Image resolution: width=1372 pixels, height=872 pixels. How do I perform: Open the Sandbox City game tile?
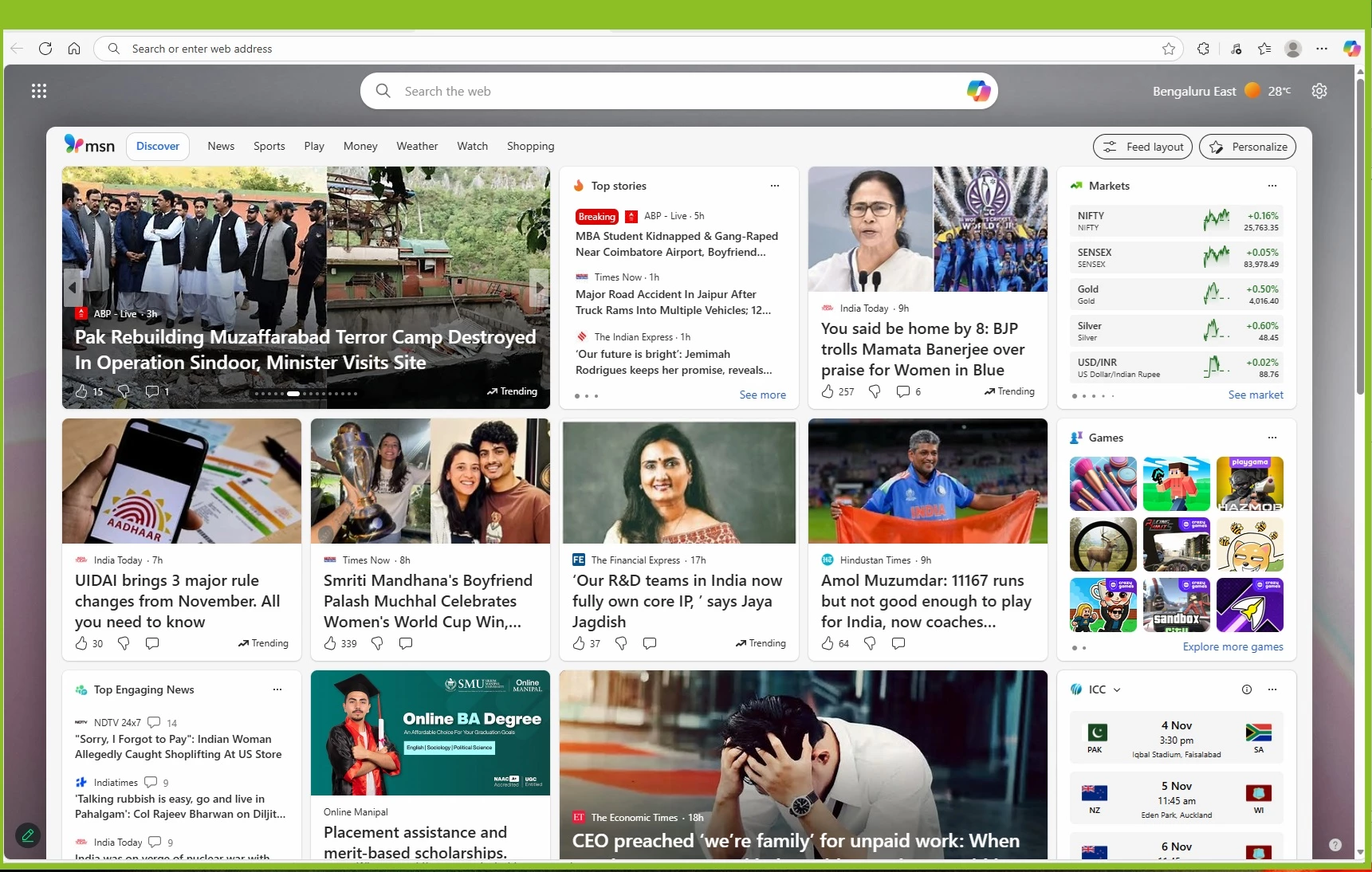click(1177, 605)
